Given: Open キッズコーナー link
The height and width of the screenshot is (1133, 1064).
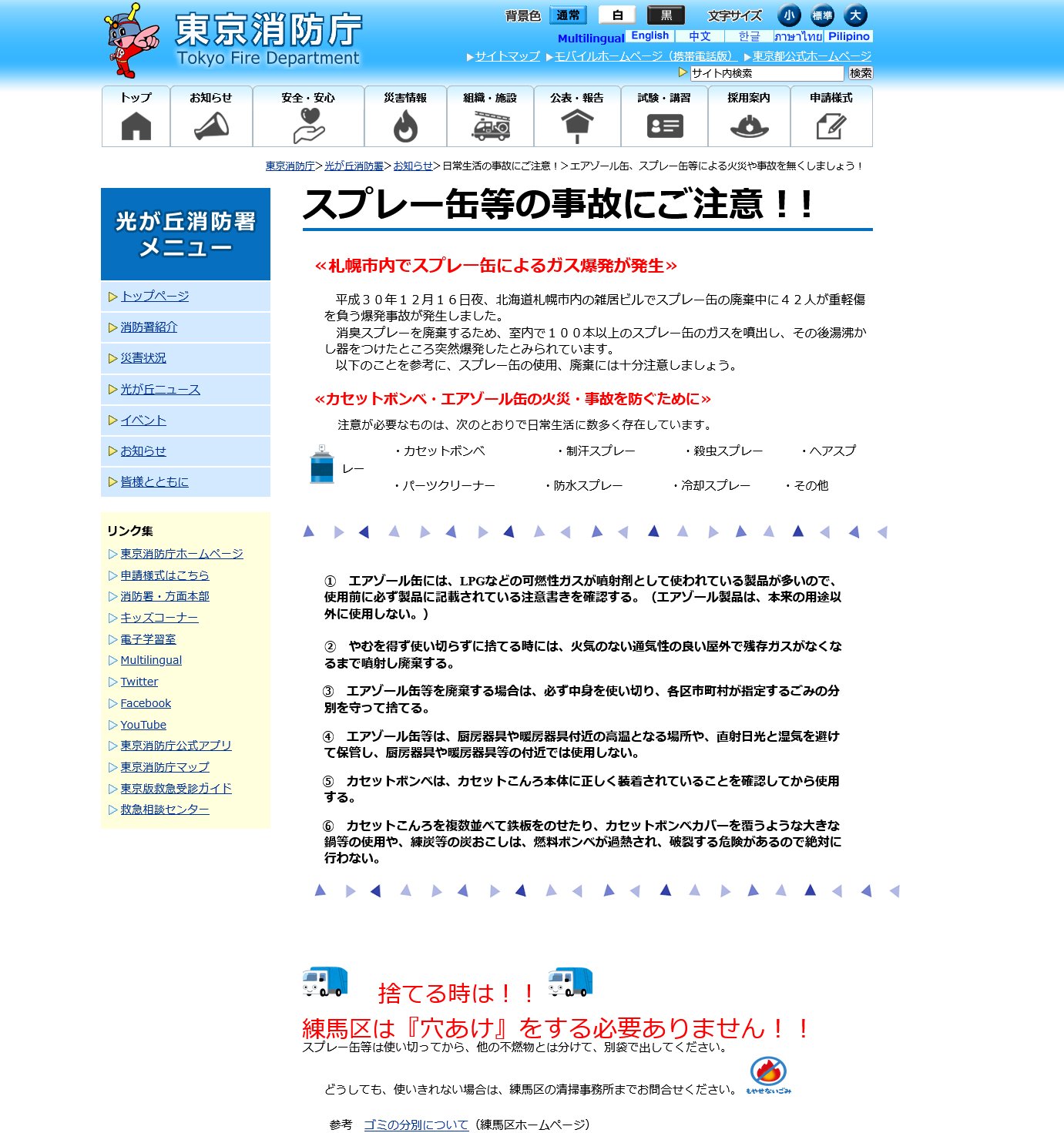Looking at the screenshot, I should point(159,618).
